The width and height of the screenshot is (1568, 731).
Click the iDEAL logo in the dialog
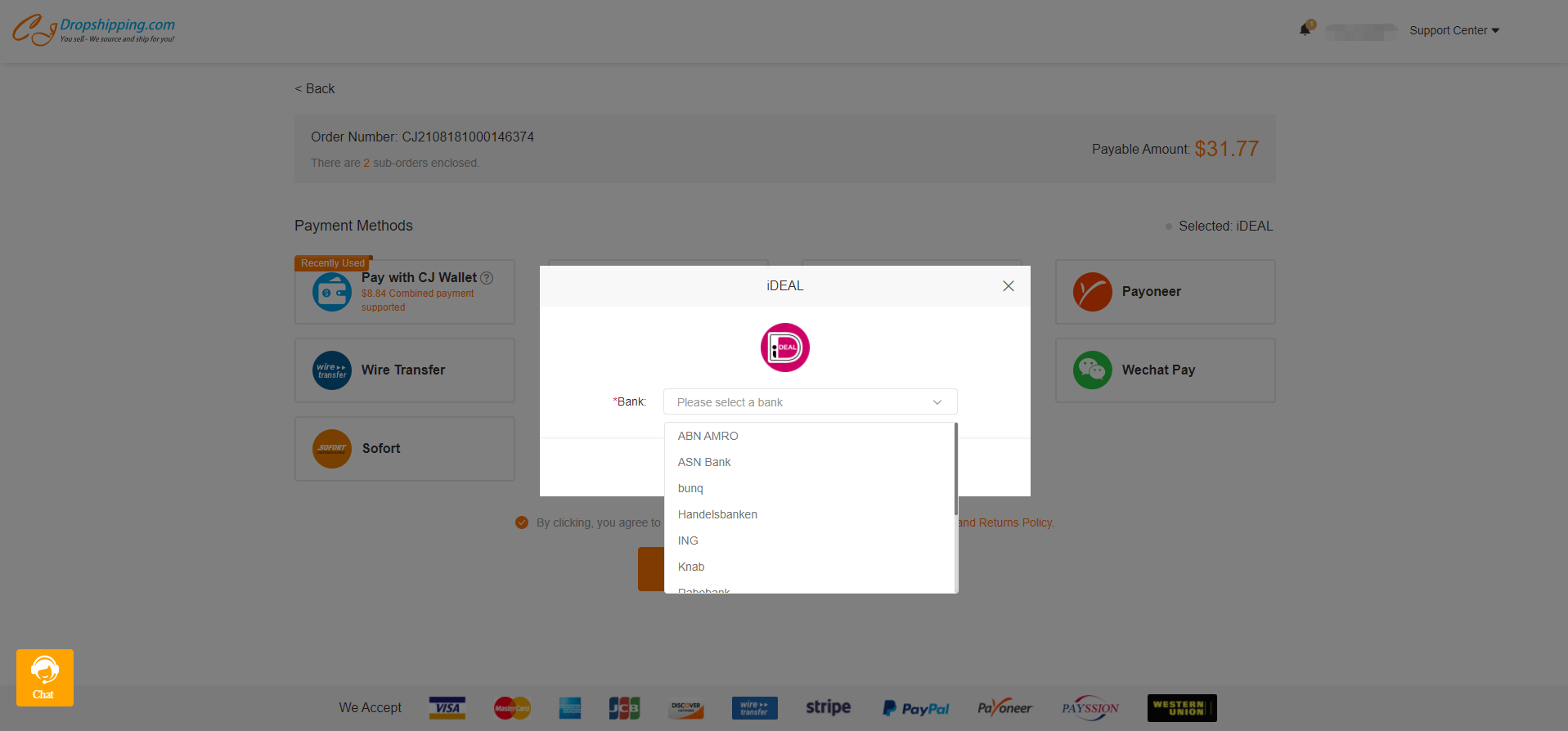tap(784, 348)
